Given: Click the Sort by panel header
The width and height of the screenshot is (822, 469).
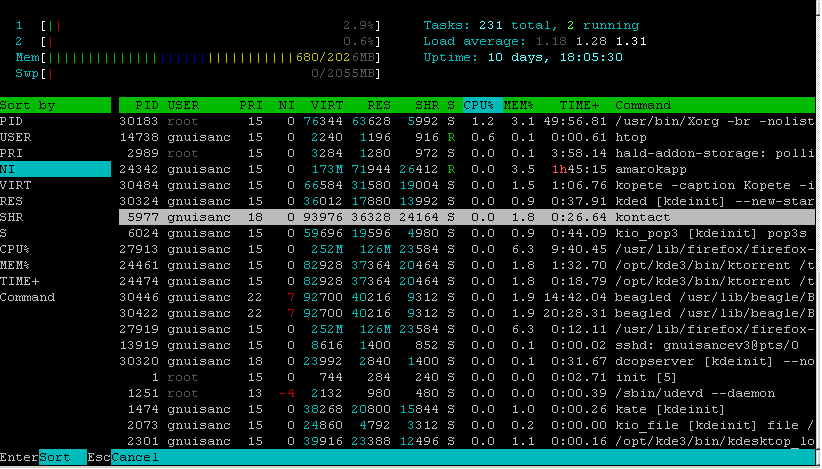Looking at the screenshot, I should tap(55, 105).
